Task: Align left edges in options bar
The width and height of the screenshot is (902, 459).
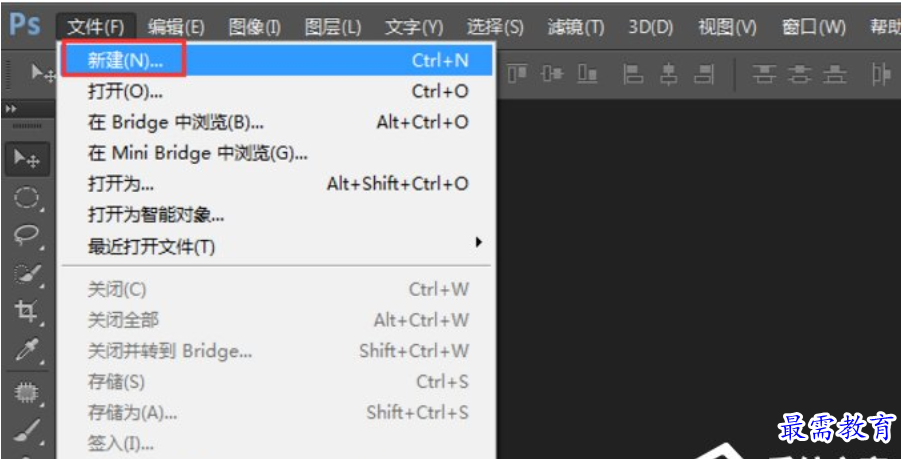Action: click(x=633, y=74)
